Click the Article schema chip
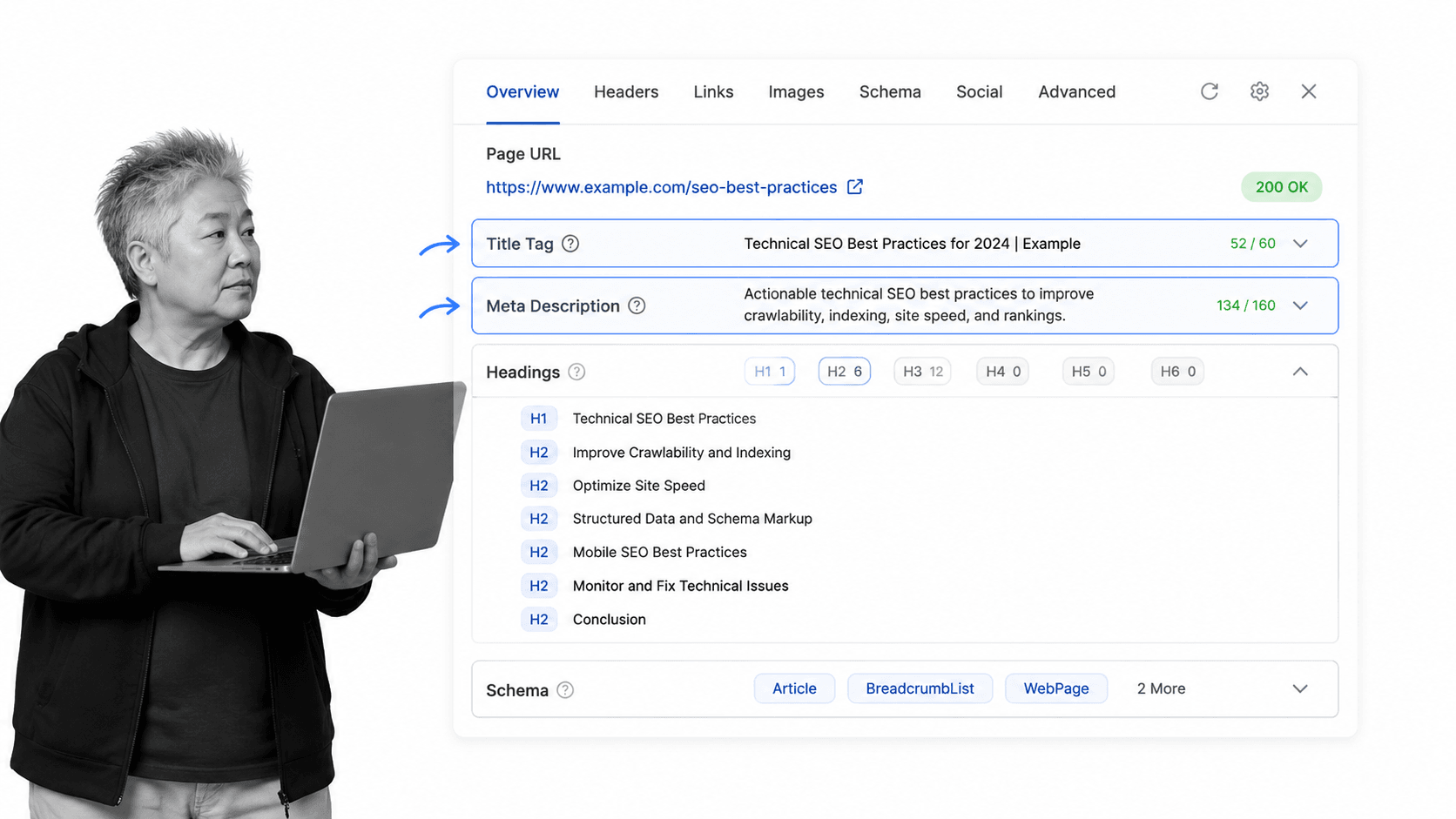This screenshot has width=1456, height=819. click(x=794, y=688)
